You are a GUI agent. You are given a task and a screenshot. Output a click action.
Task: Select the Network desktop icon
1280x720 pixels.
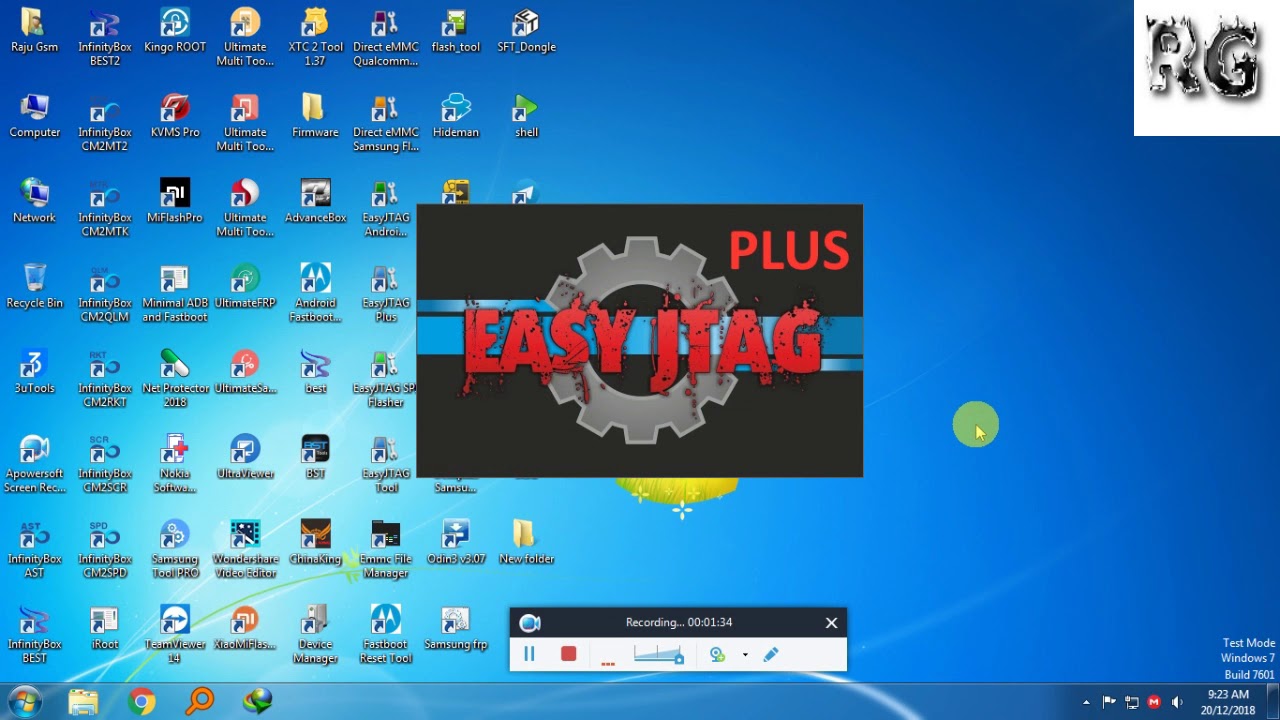pos(34,201)
